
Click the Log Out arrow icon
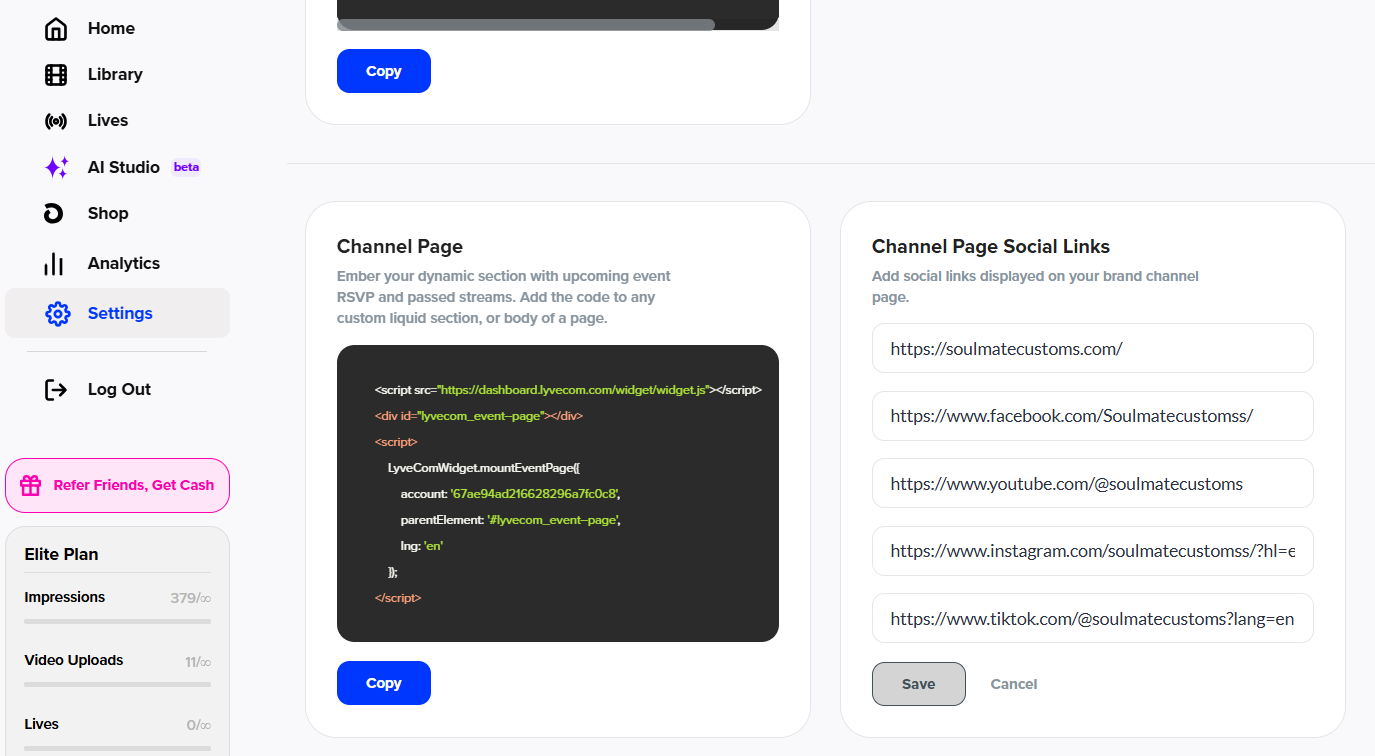(x=56, y=390)
